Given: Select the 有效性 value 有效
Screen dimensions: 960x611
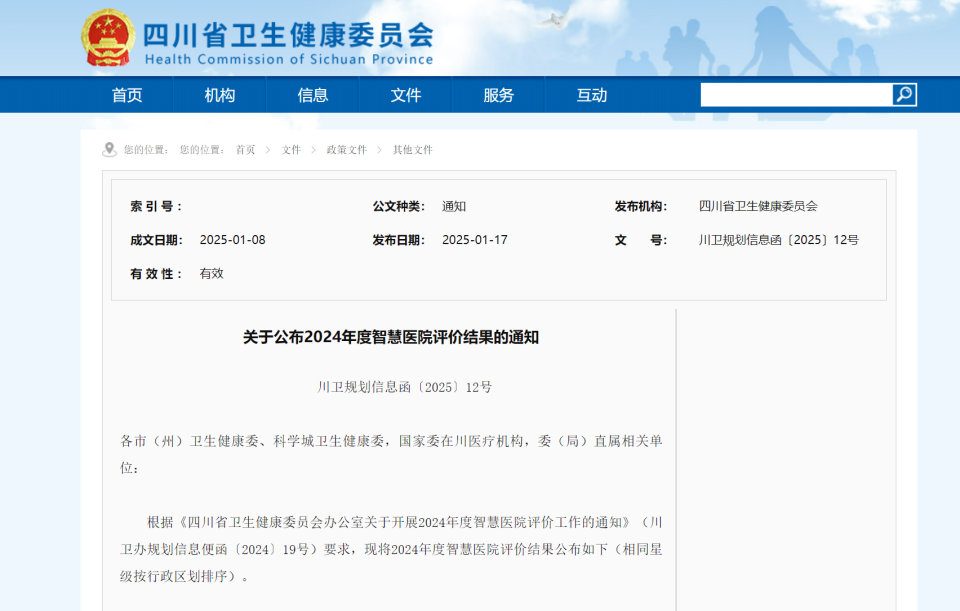Looking at the screenshot, I should coord(211,274).
